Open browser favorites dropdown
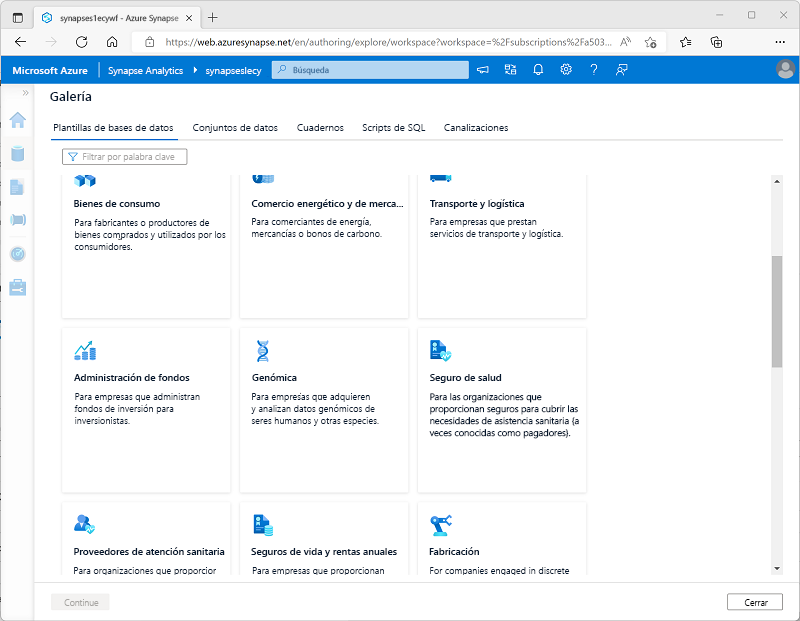This screenshot has width=800, height=621. click(685, 42)
